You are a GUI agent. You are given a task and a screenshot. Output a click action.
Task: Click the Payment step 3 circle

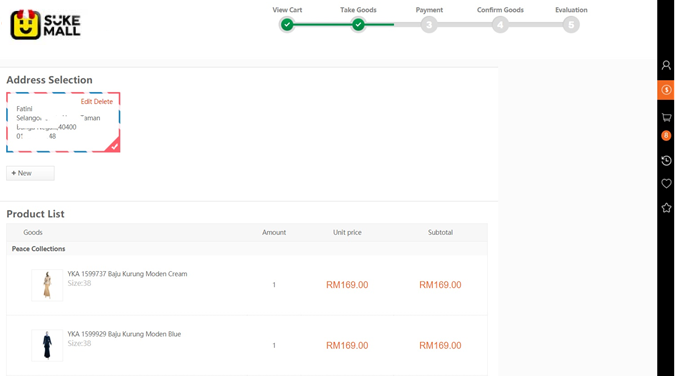click(429, 25)
